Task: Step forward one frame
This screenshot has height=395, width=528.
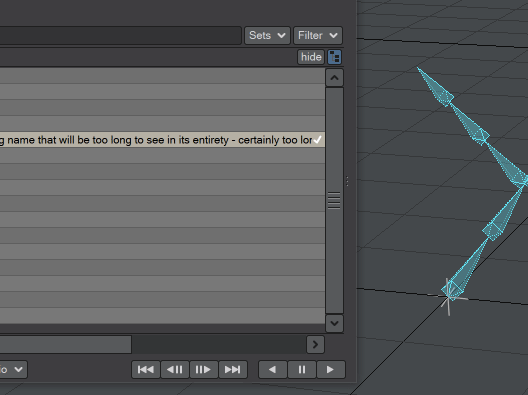Action: (203, 370)
